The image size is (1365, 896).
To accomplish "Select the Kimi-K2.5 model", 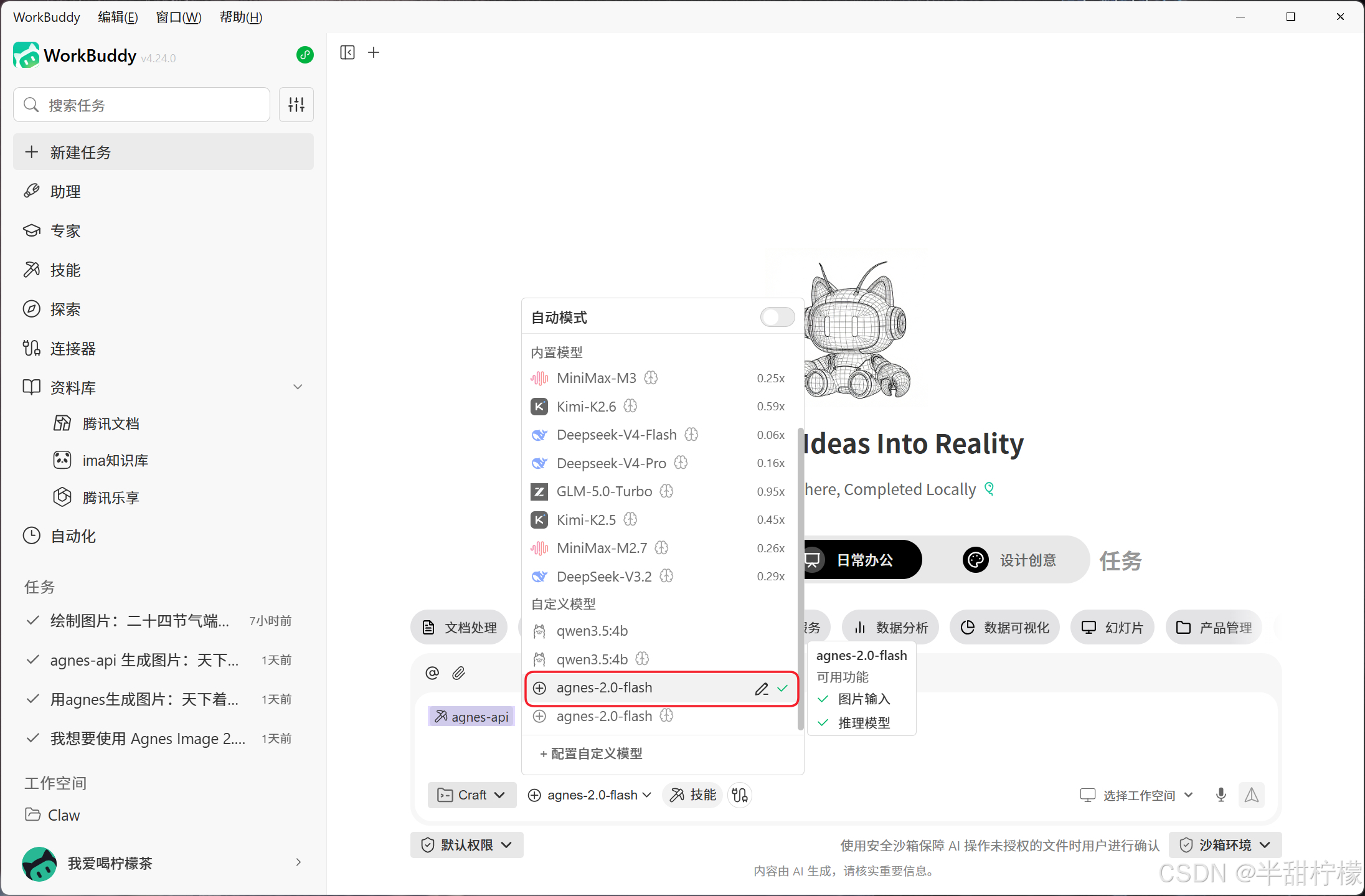I will click(x=661, y=520).
